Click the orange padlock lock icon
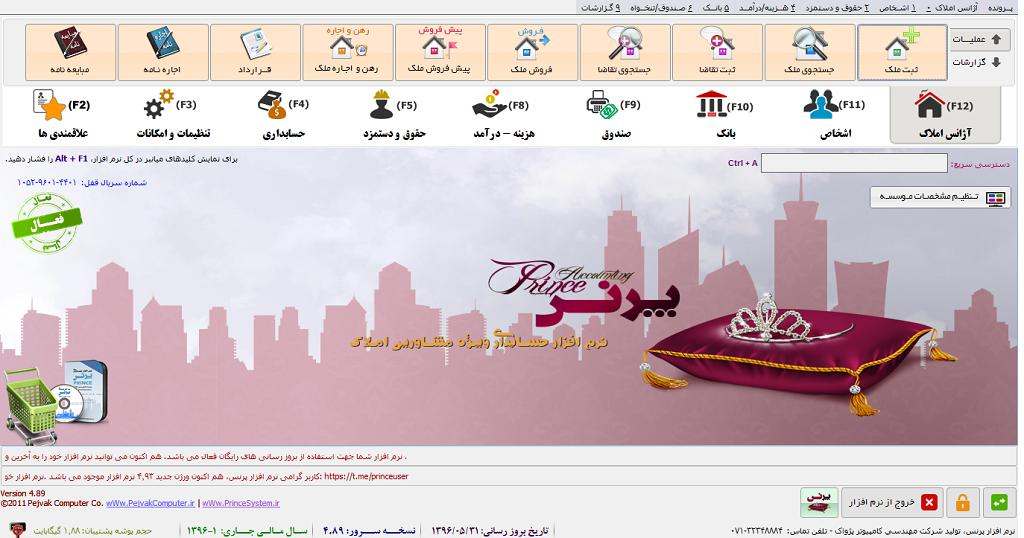This screenshot has width=1024, height=538. click(x=963, y=502)
